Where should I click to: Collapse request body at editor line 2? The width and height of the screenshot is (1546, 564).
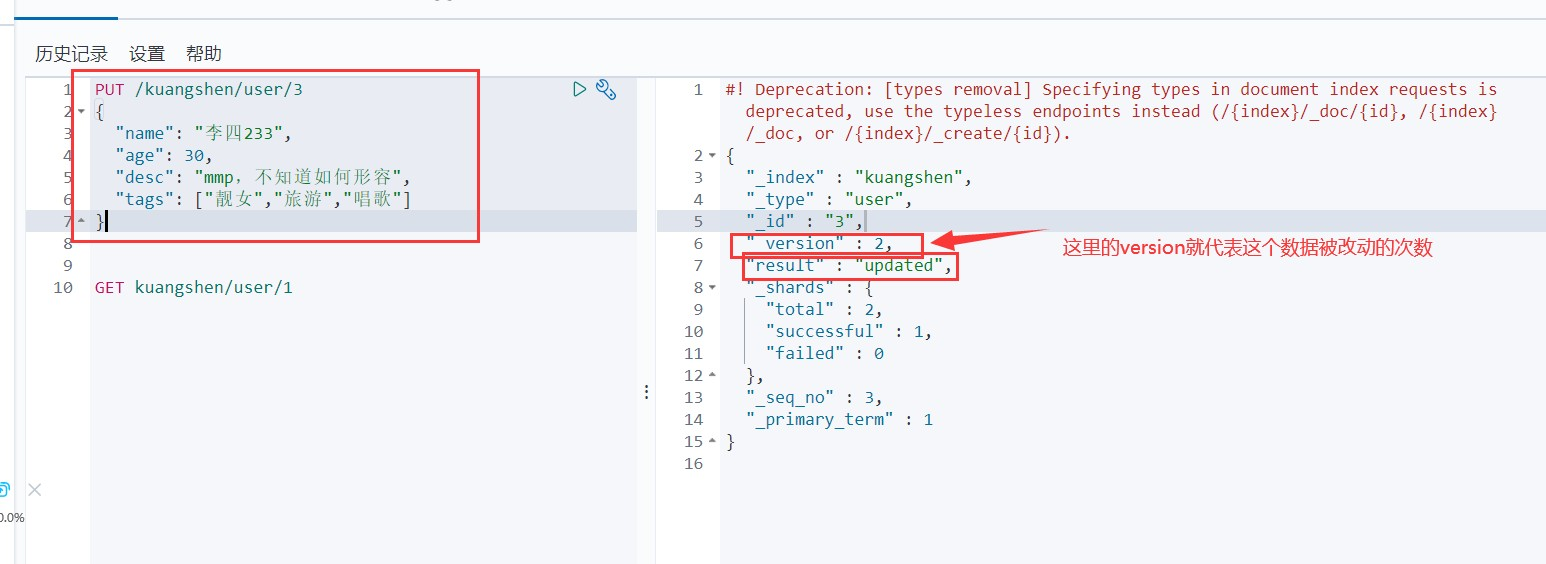pyautogui.click(x=81, y=112)
